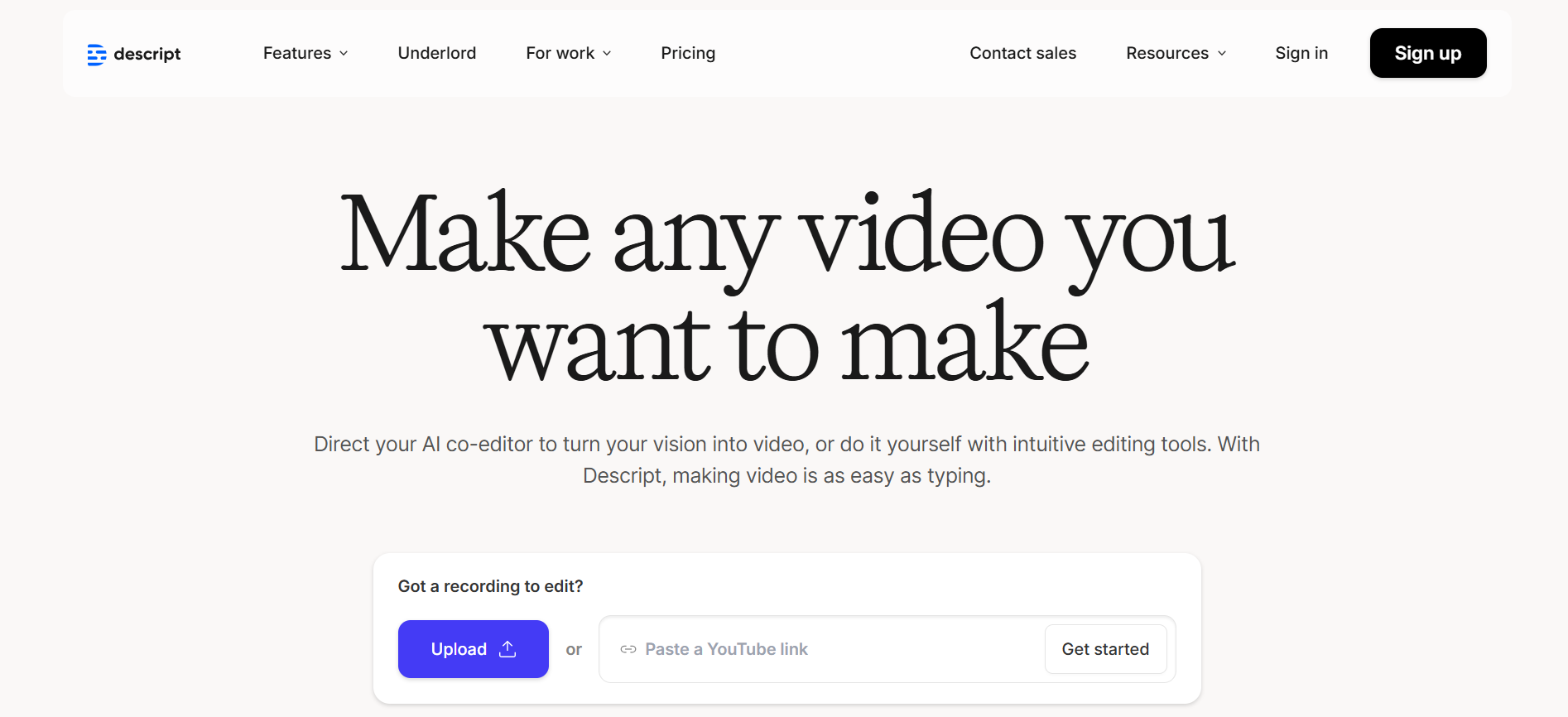Open the Features menu

pyautogui.click(x=296, y=53)
